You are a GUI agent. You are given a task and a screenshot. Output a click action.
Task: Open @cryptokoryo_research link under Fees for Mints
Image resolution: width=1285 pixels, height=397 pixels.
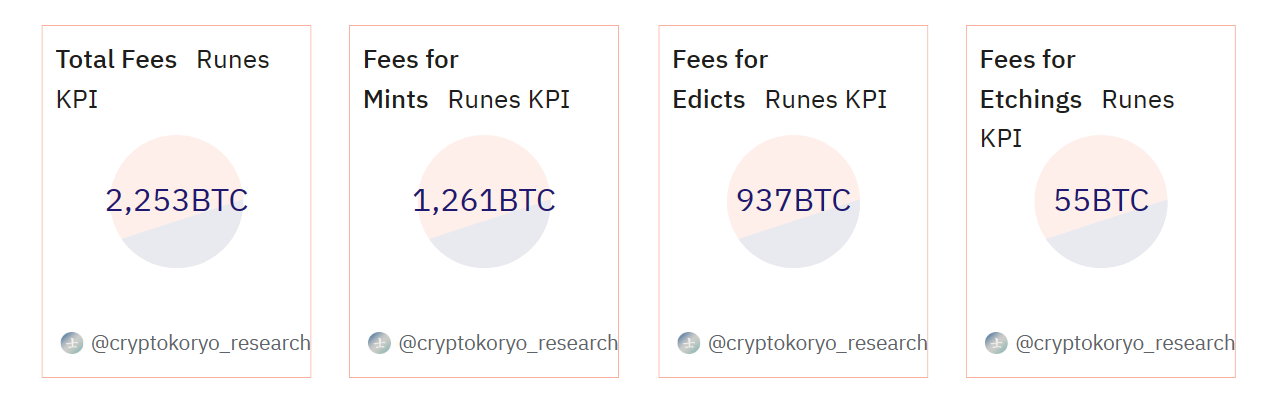tap(508, 343)
